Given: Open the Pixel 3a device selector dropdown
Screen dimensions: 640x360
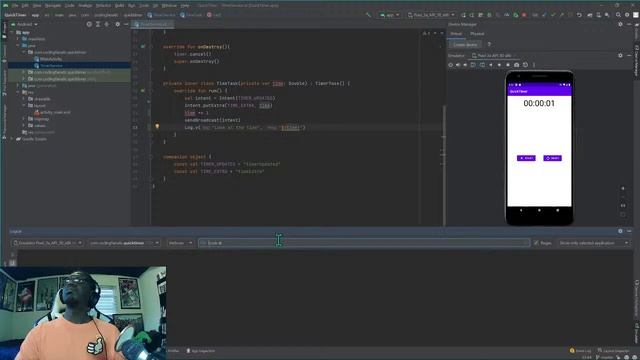Looking at the screenshot, I should [x=431, y=15].
